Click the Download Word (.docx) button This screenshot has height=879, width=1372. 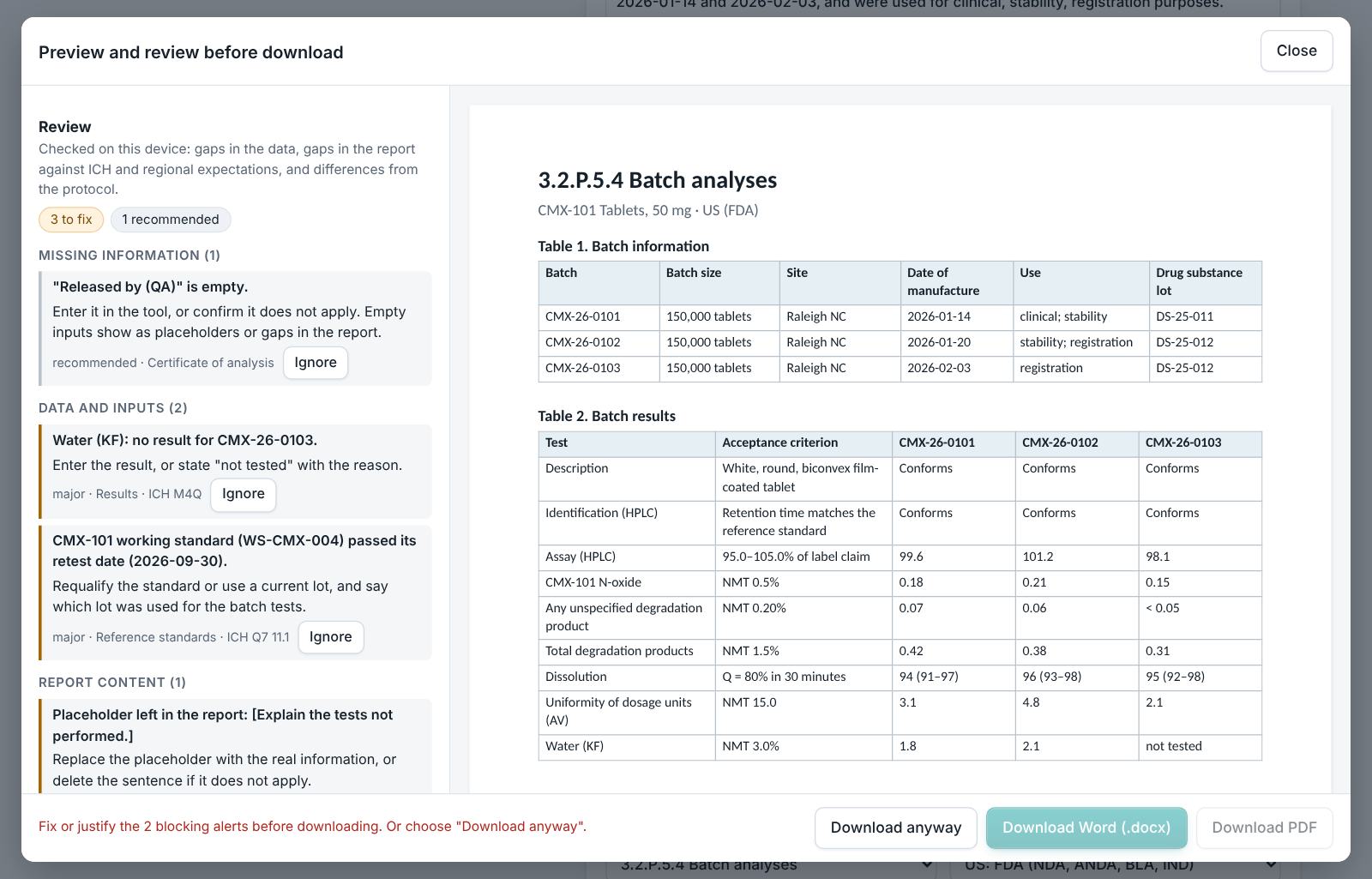pos(1086,828)
